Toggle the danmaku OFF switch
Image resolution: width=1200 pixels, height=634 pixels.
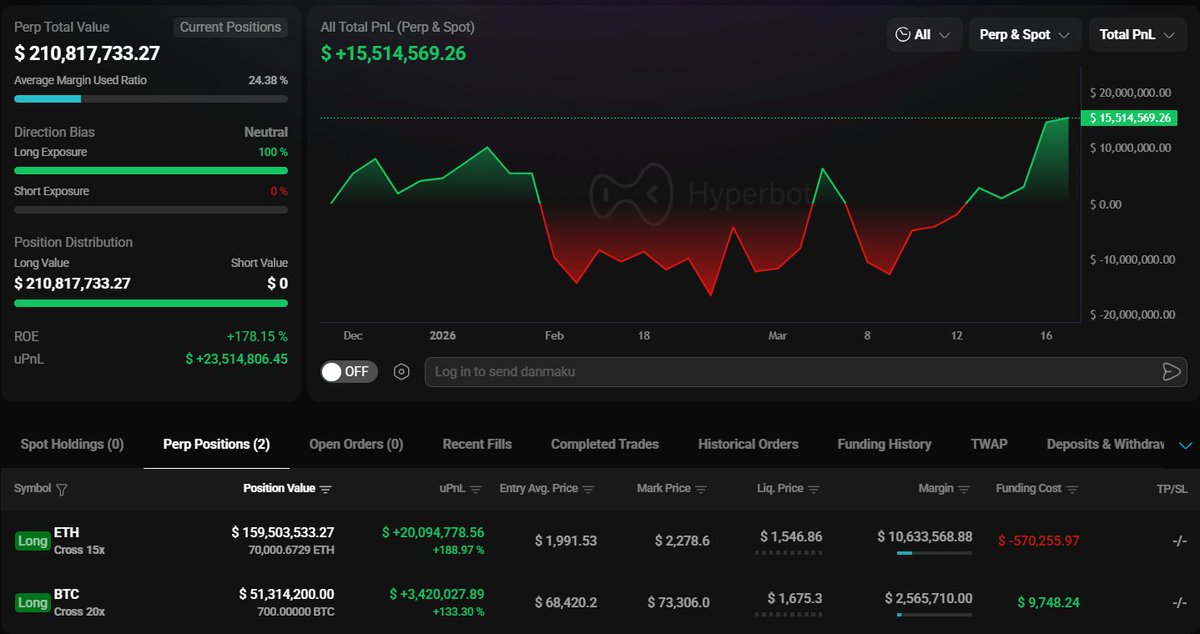[x=349, y=372]
